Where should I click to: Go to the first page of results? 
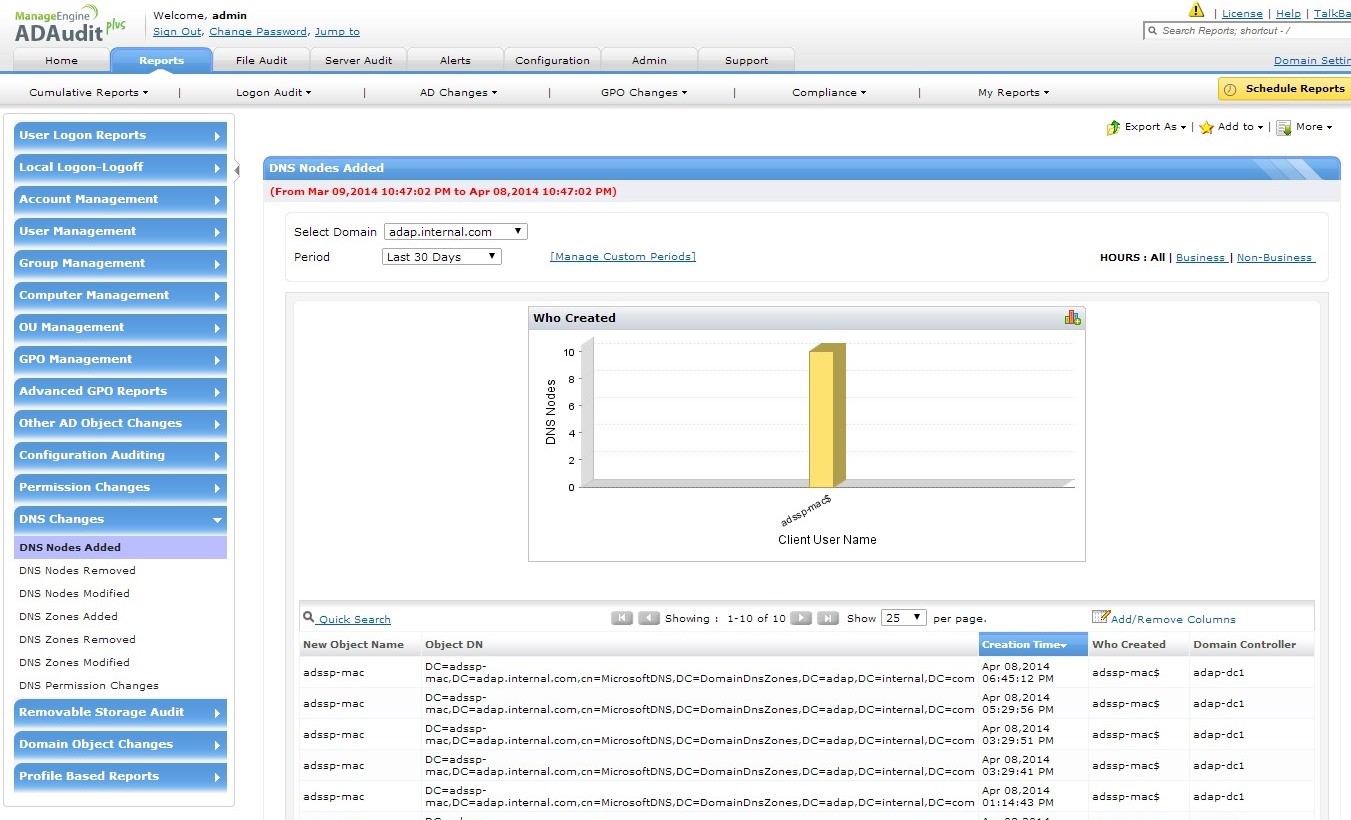[622, 618]
